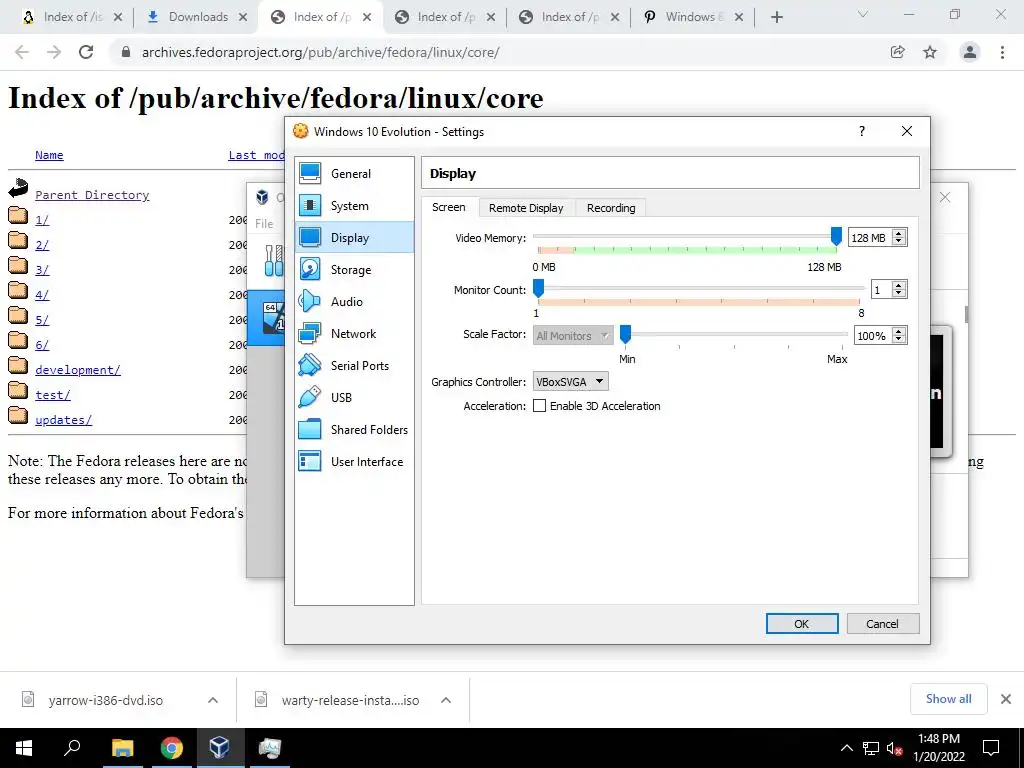Click the Chrome back arrow
This screenshot has height=768, width=1024.
coord(22,52)
